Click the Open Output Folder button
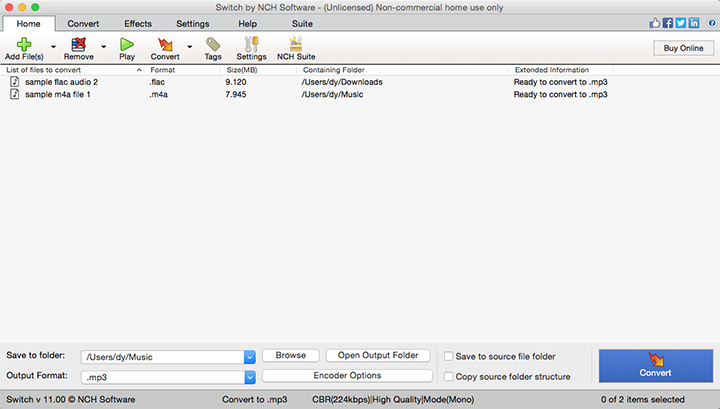The width and height of the screenshot is (720, 409). tap(378, 355)
